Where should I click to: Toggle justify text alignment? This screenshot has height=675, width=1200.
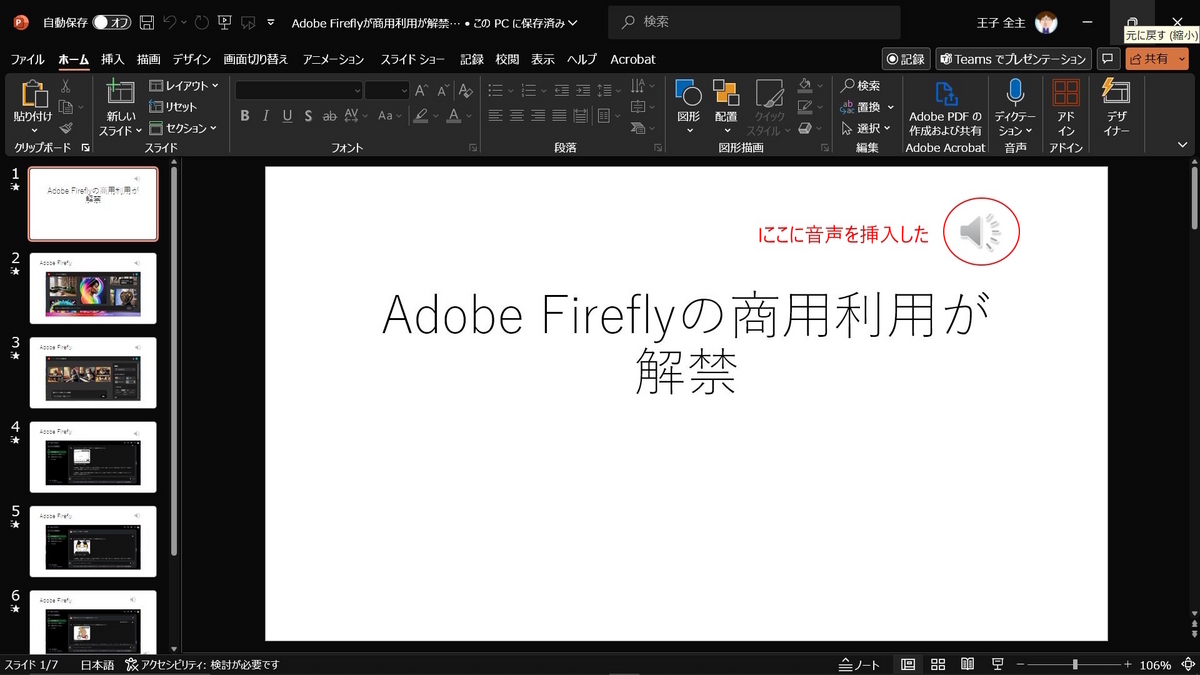[x=559, y=116]
